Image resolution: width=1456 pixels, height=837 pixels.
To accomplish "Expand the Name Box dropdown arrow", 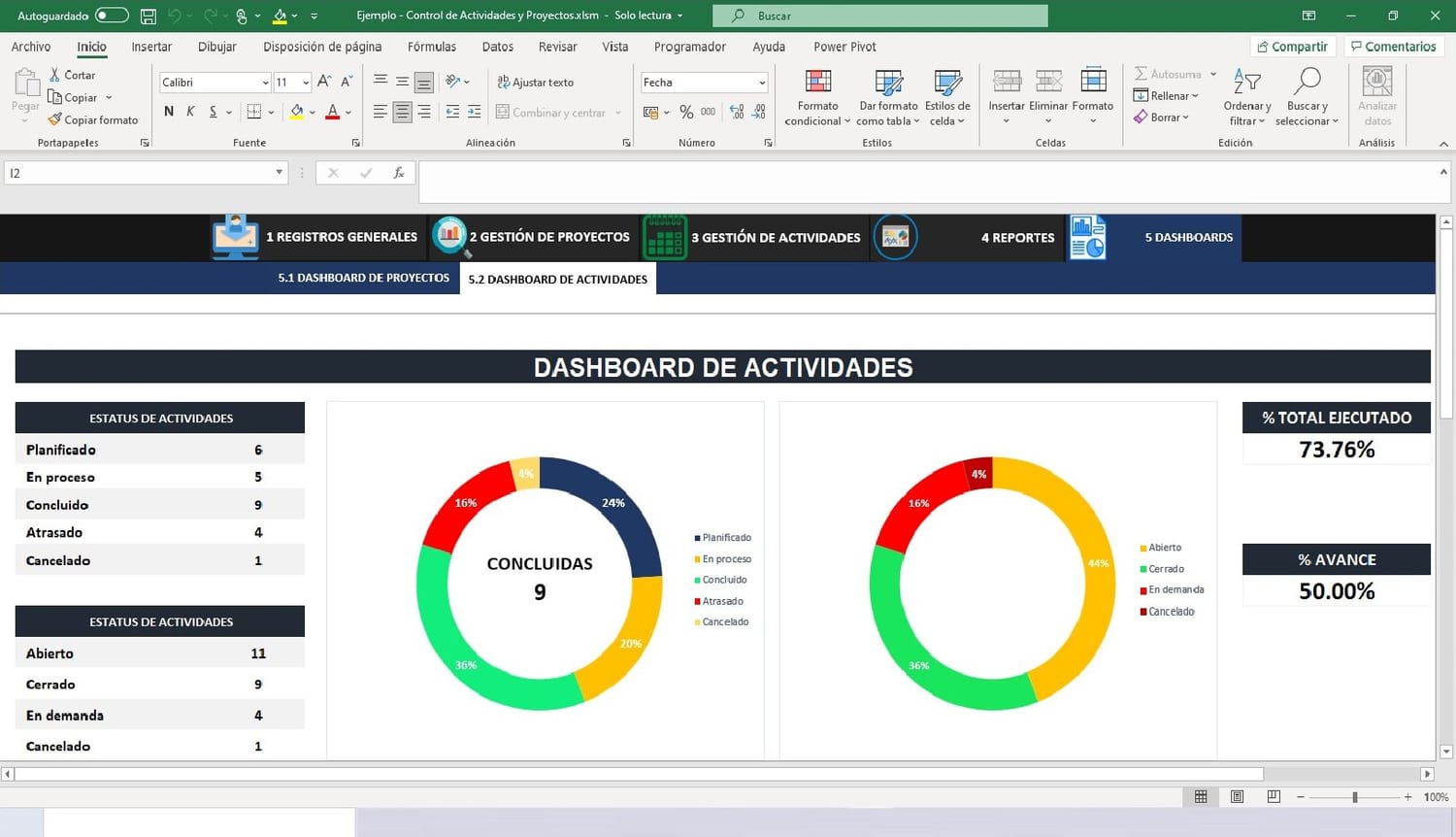I will [279, 172].
